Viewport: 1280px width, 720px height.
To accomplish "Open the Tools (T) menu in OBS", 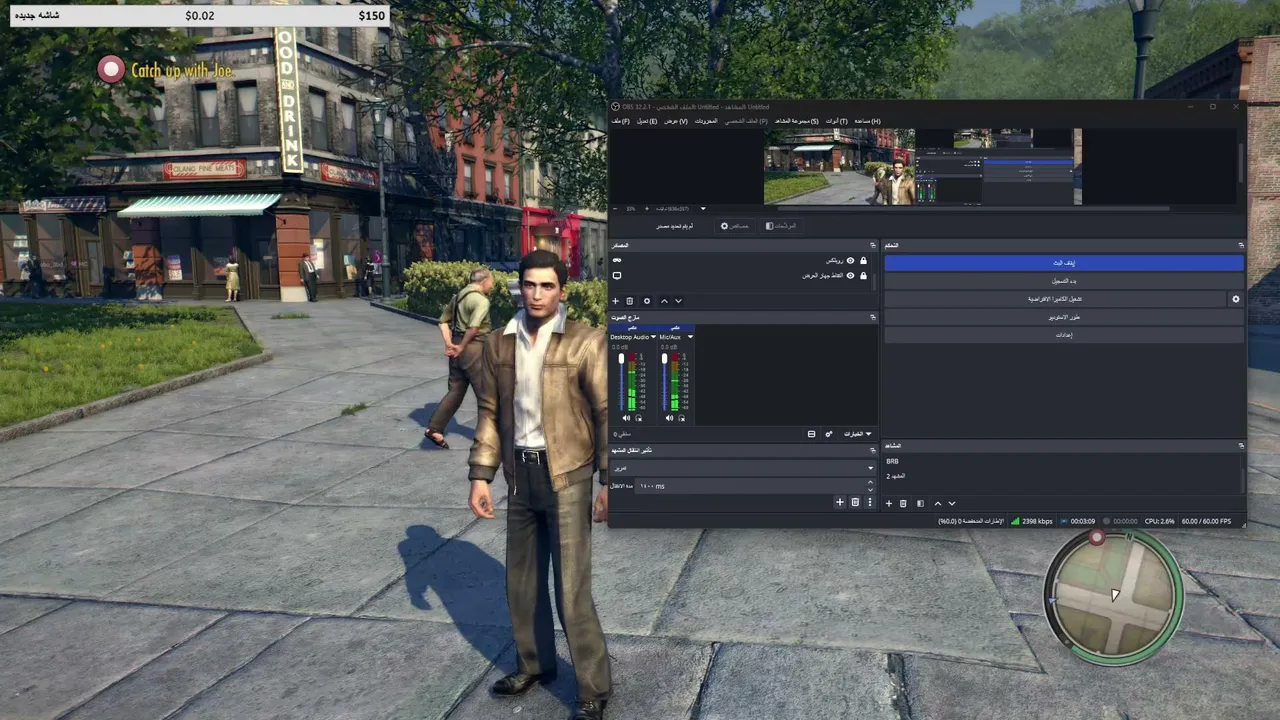I will tap(836, 121).
